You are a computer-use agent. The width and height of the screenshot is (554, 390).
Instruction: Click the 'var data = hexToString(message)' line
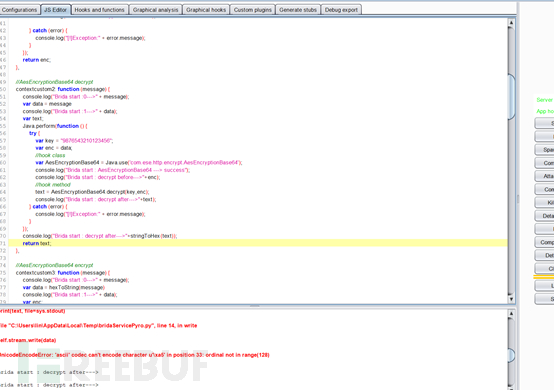coord(64,288)
